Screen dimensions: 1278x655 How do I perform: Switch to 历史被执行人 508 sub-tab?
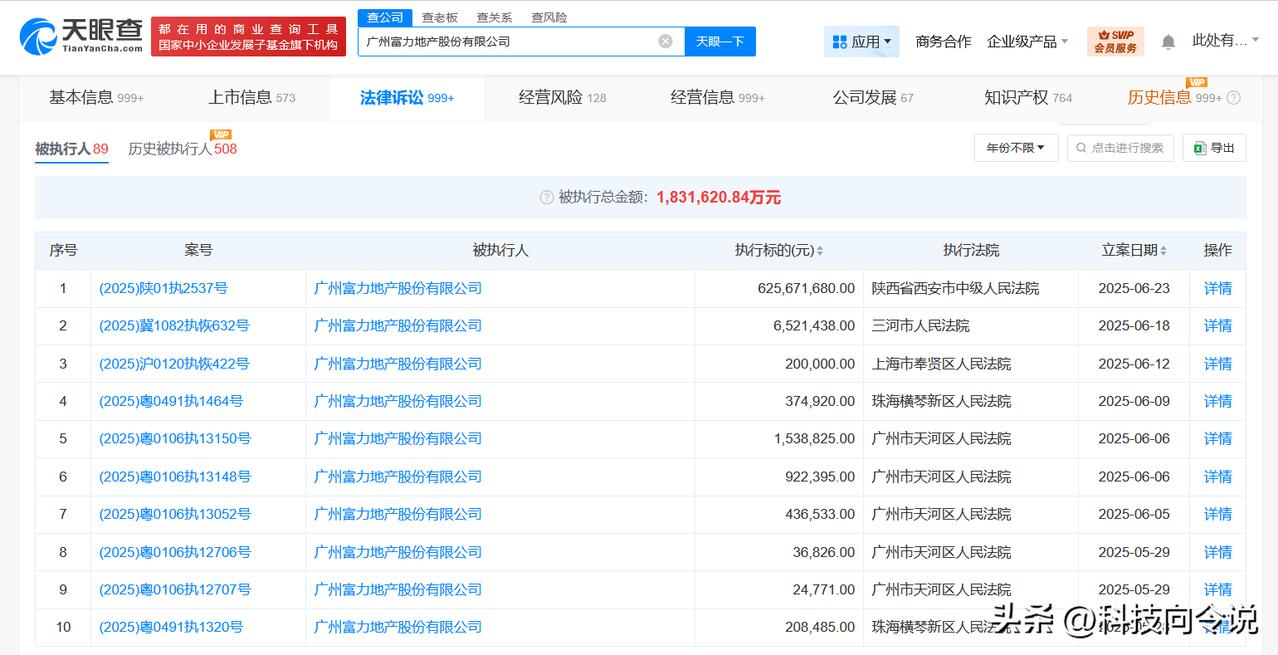(x=182, y=149)
